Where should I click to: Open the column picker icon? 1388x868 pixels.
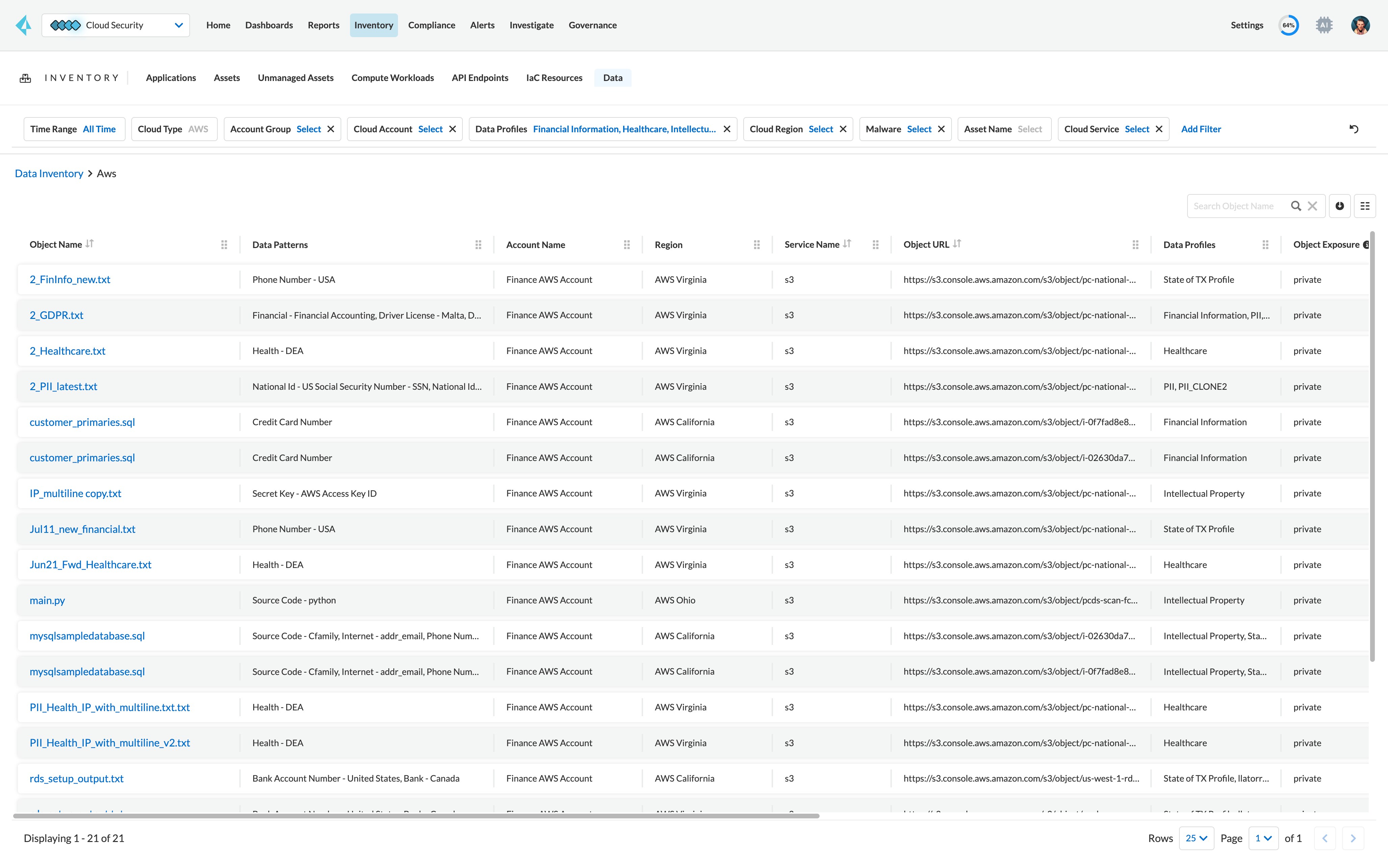[x=1364, y=206]
